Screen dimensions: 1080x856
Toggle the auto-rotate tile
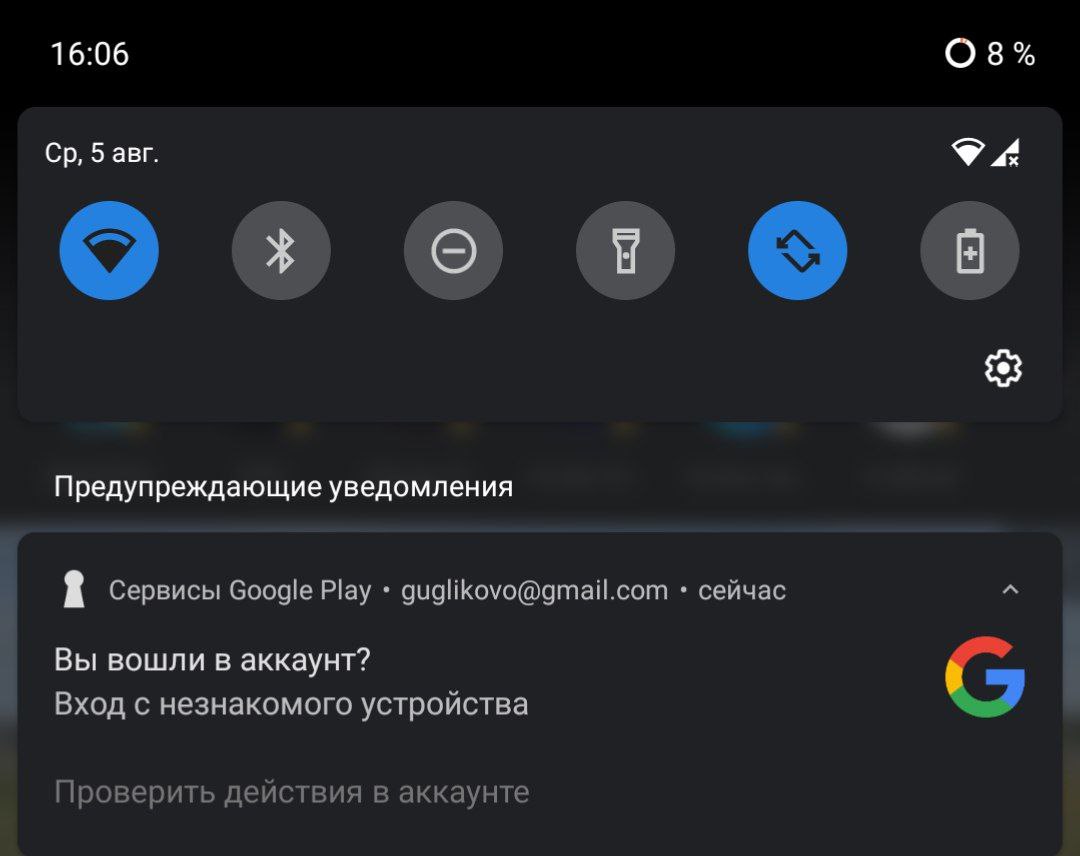(x=798, y=250)
